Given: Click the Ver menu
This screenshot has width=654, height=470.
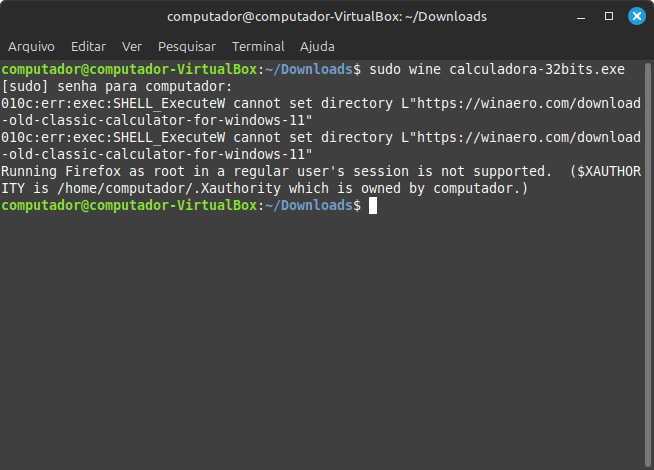Looking at the screenshot, I should [132, 46].
